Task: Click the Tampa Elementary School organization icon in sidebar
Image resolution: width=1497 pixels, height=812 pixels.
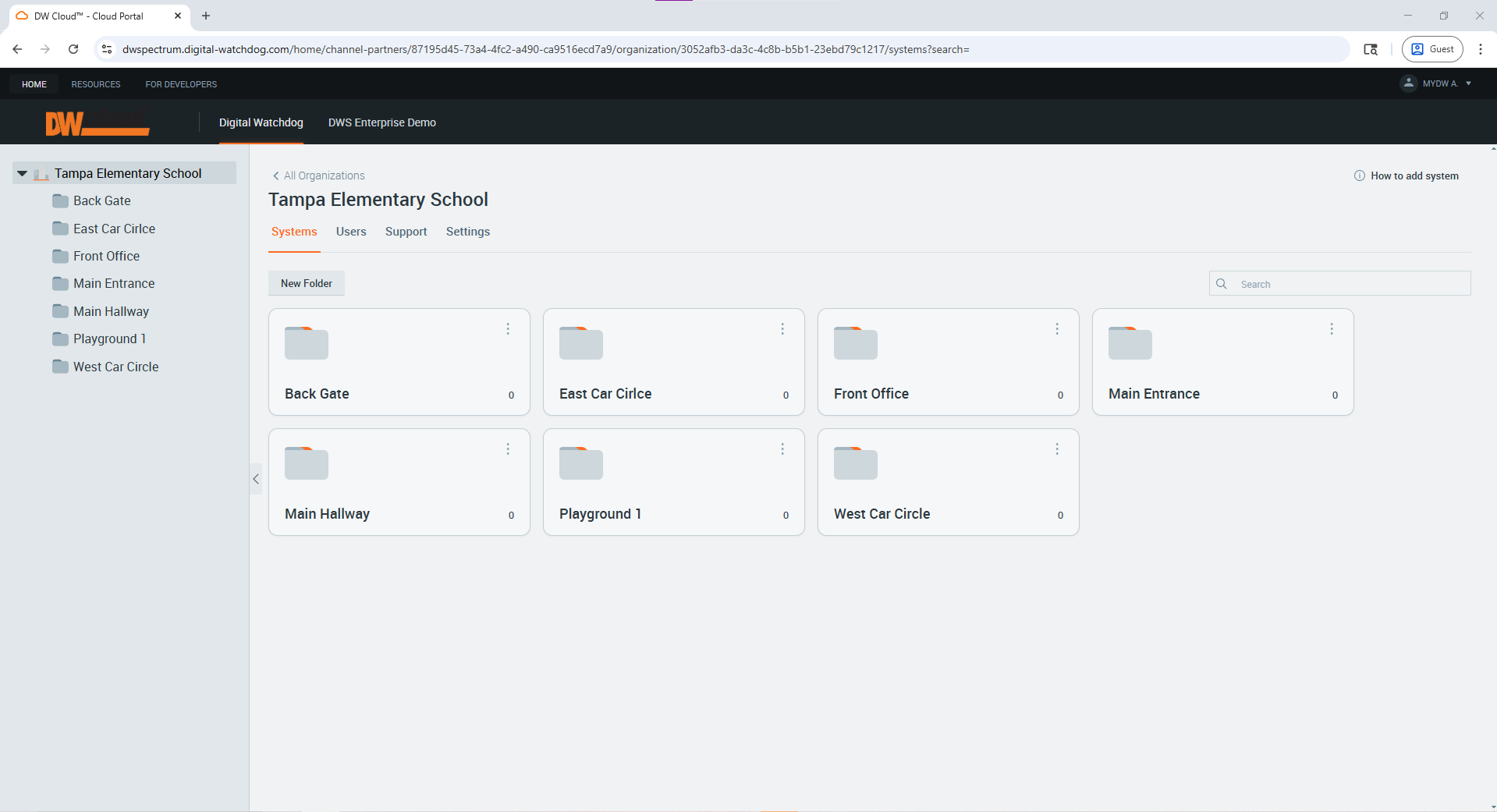Action: [41, 174]
